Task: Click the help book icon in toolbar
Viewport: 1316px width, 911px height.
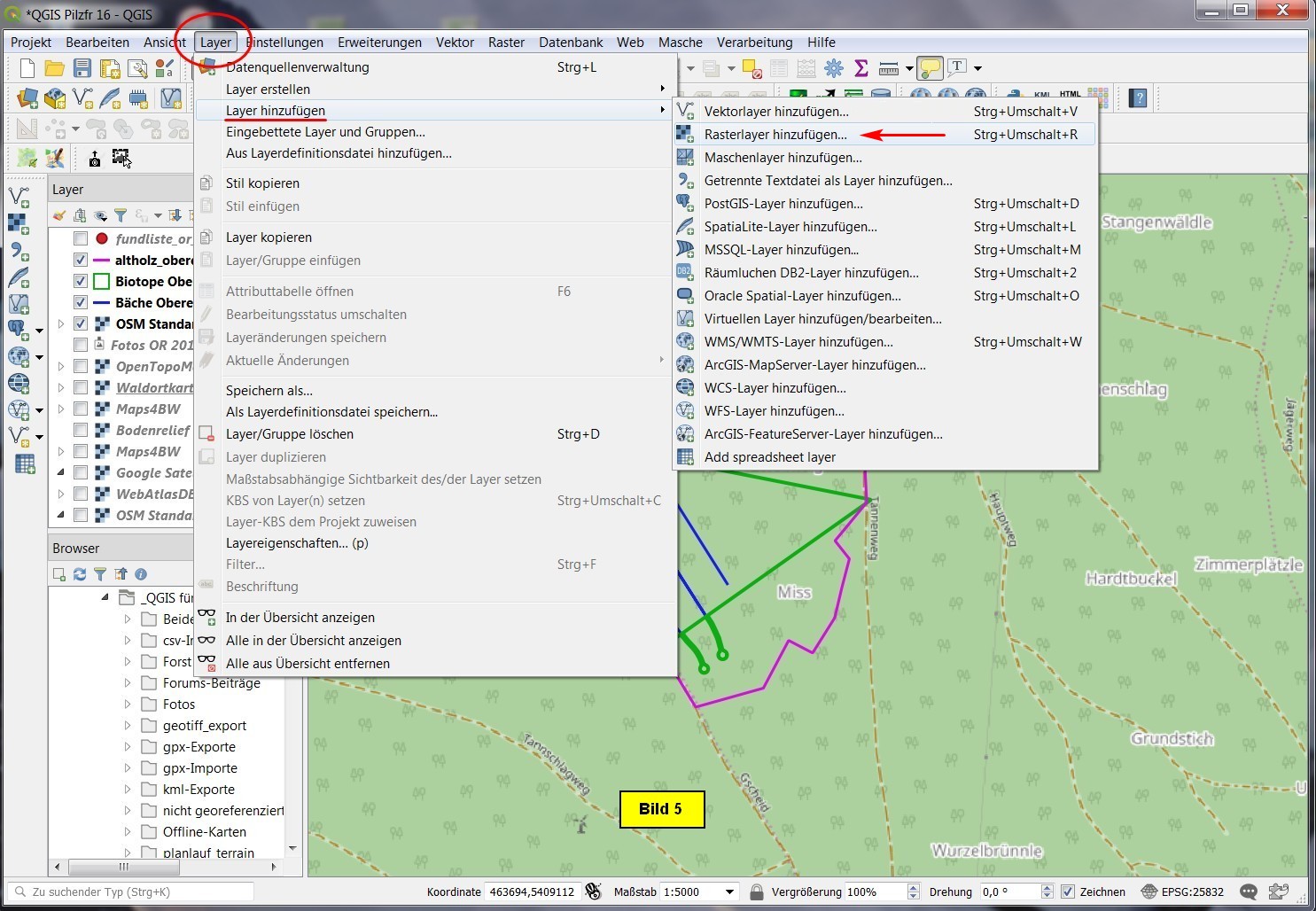Action: [1139, 97]
